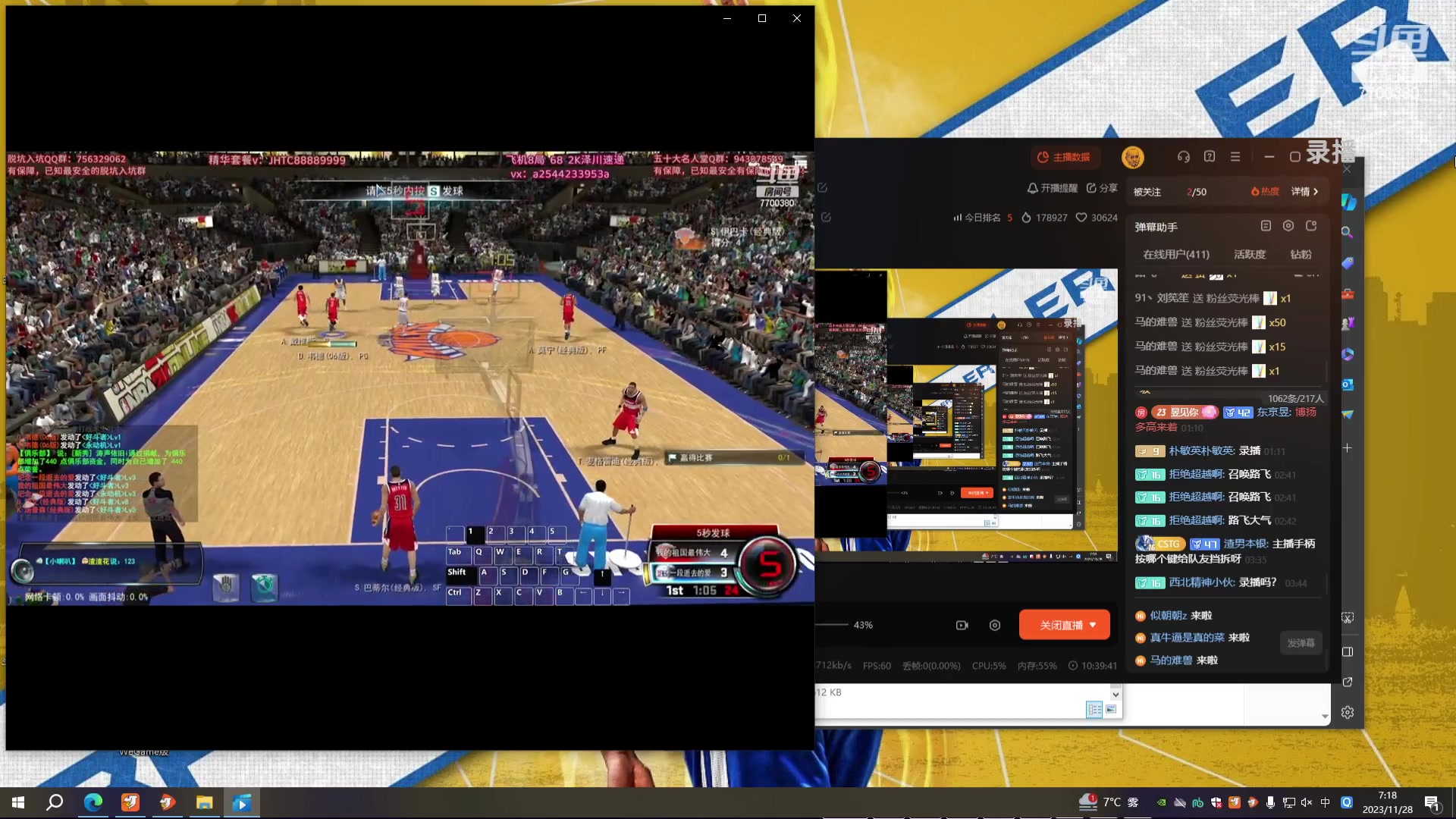The width and height of the screenshot is (1456, 819).
Task: Click the heart likes count 30624
Action: point(1097,218)
